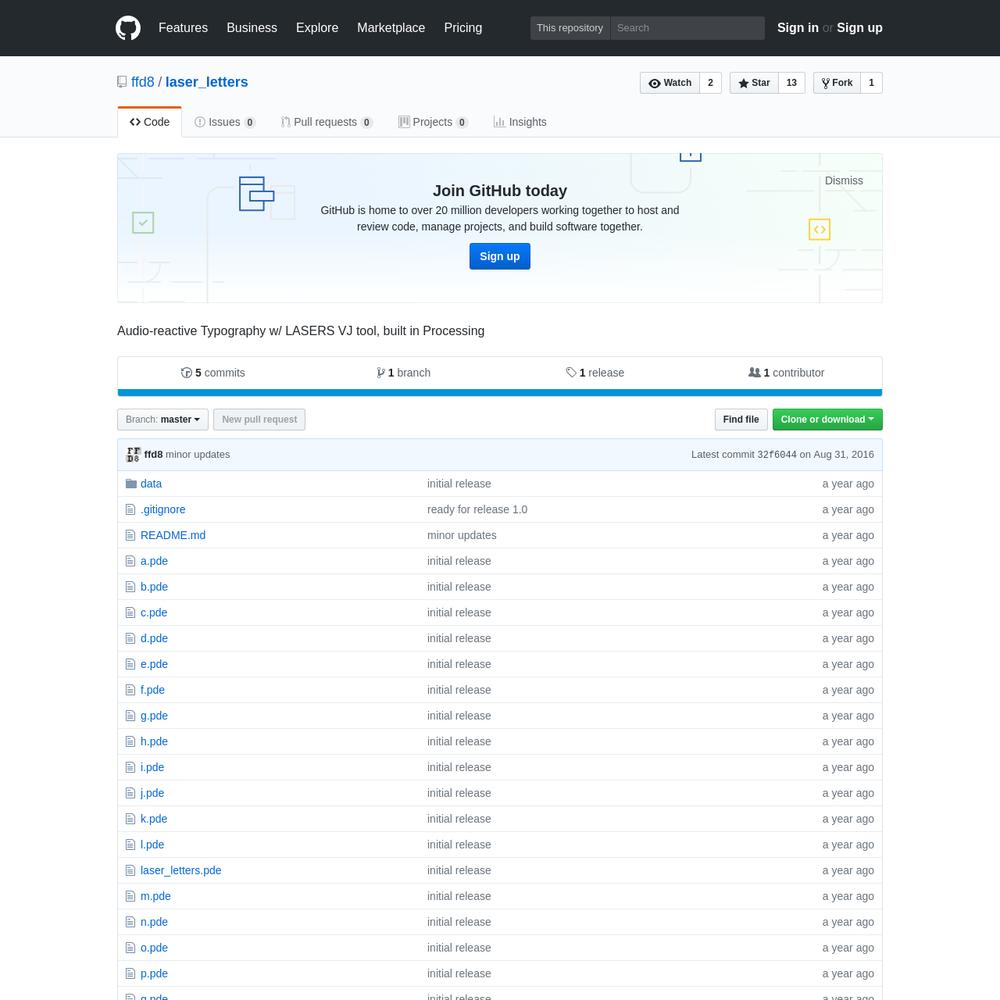Screen dimensions: 1000x1000
Task: Click the tag icon beside 1 release
Action: (x=571, y=372)
